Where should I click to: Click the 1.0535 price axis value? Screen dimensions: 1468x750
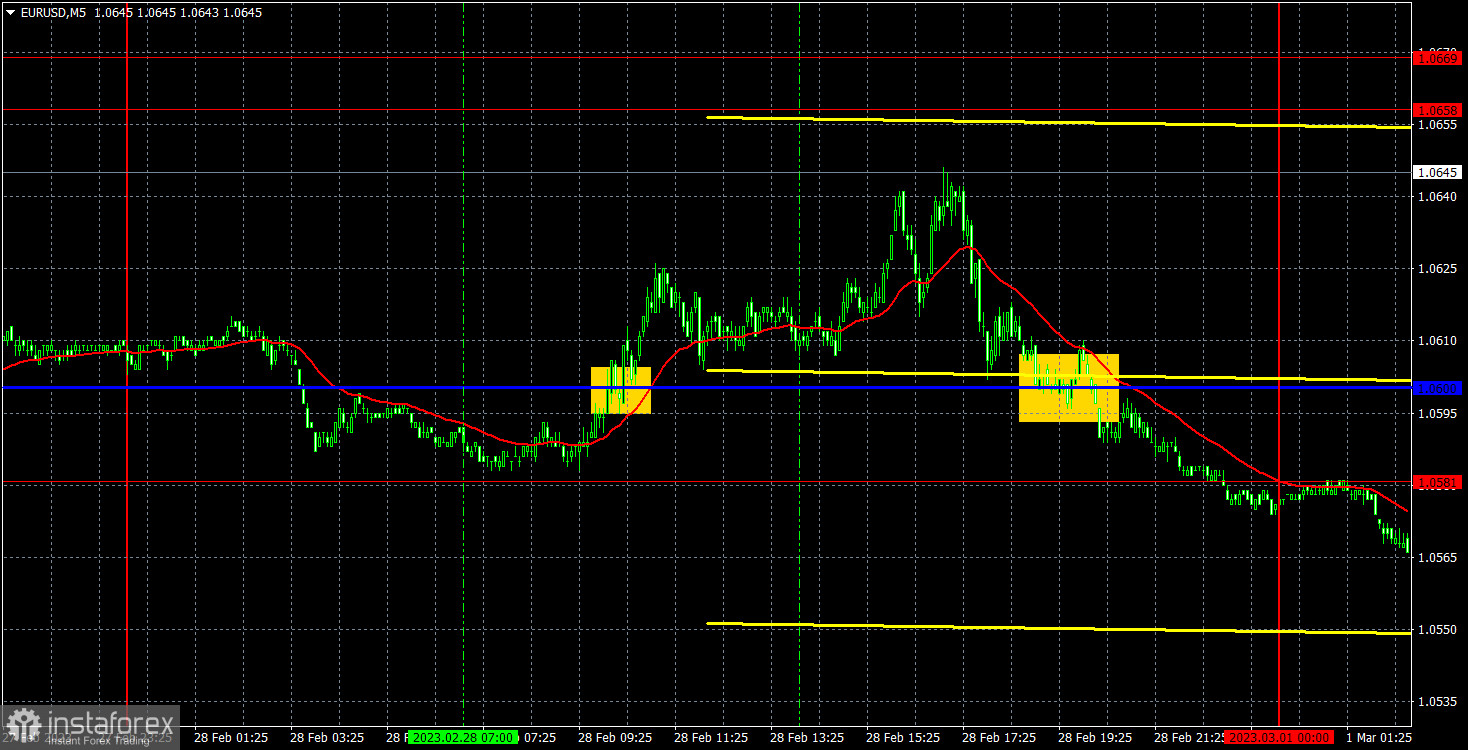(x=1438, y=701)
